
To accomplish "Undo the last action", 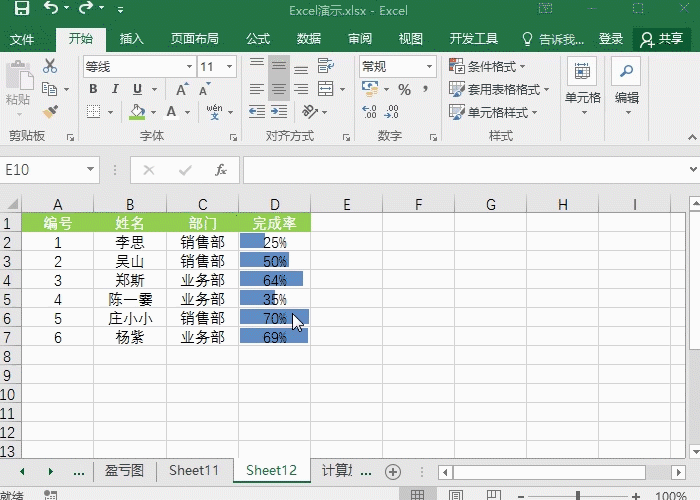I will (x=51, y=8).
